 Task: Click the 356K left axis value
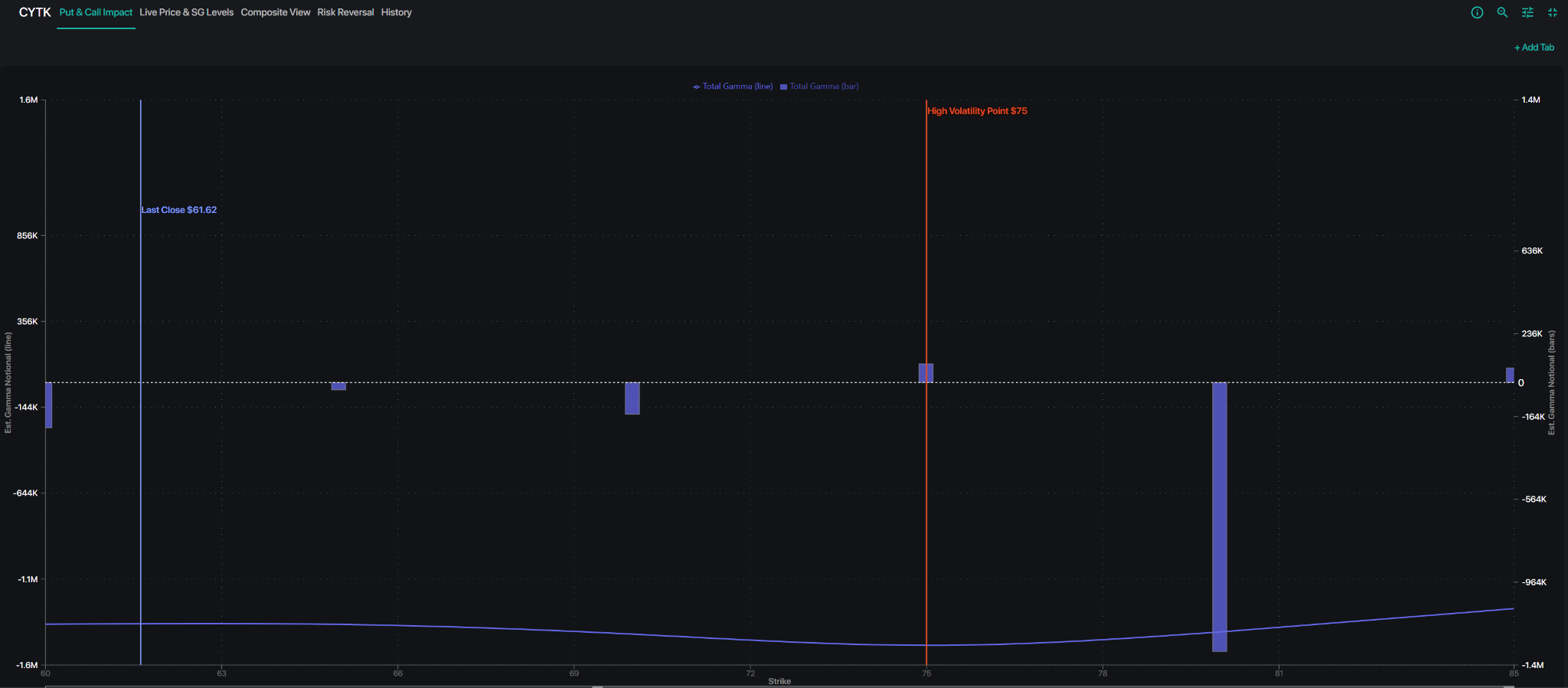pos(27,321)
